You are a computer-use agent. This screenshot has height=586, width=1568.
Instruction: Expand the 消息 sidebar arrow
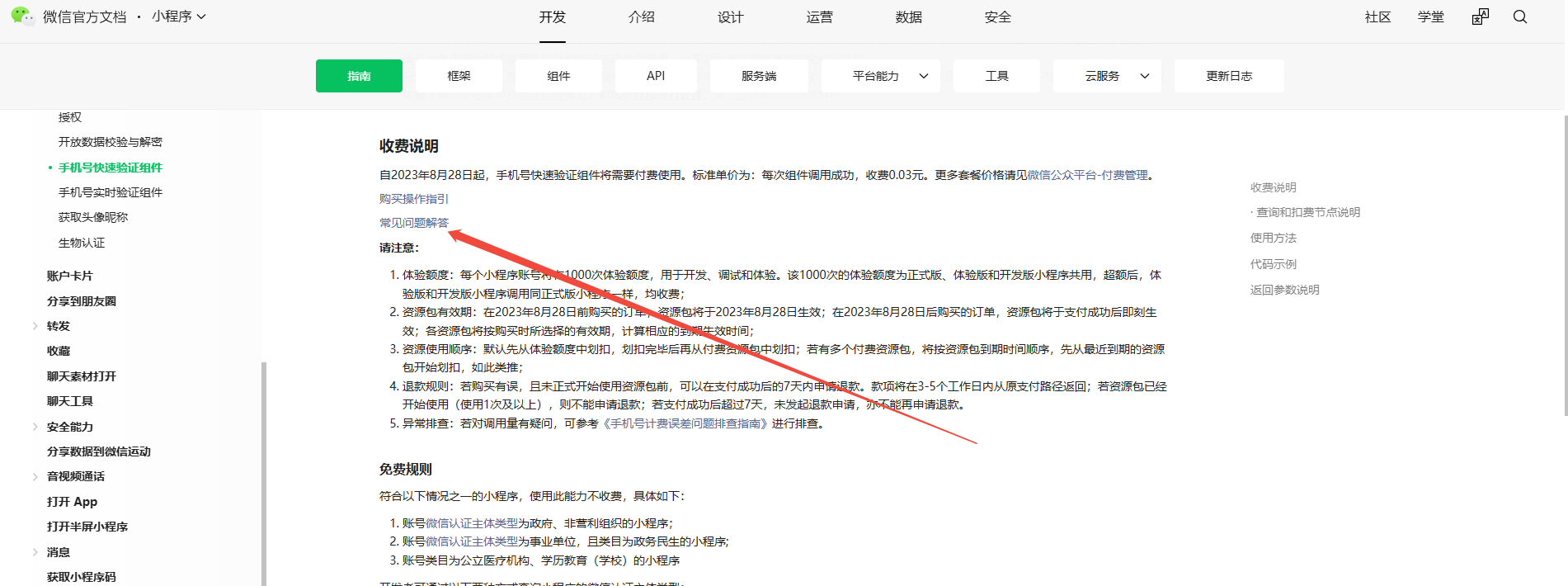tap(35, 552)
